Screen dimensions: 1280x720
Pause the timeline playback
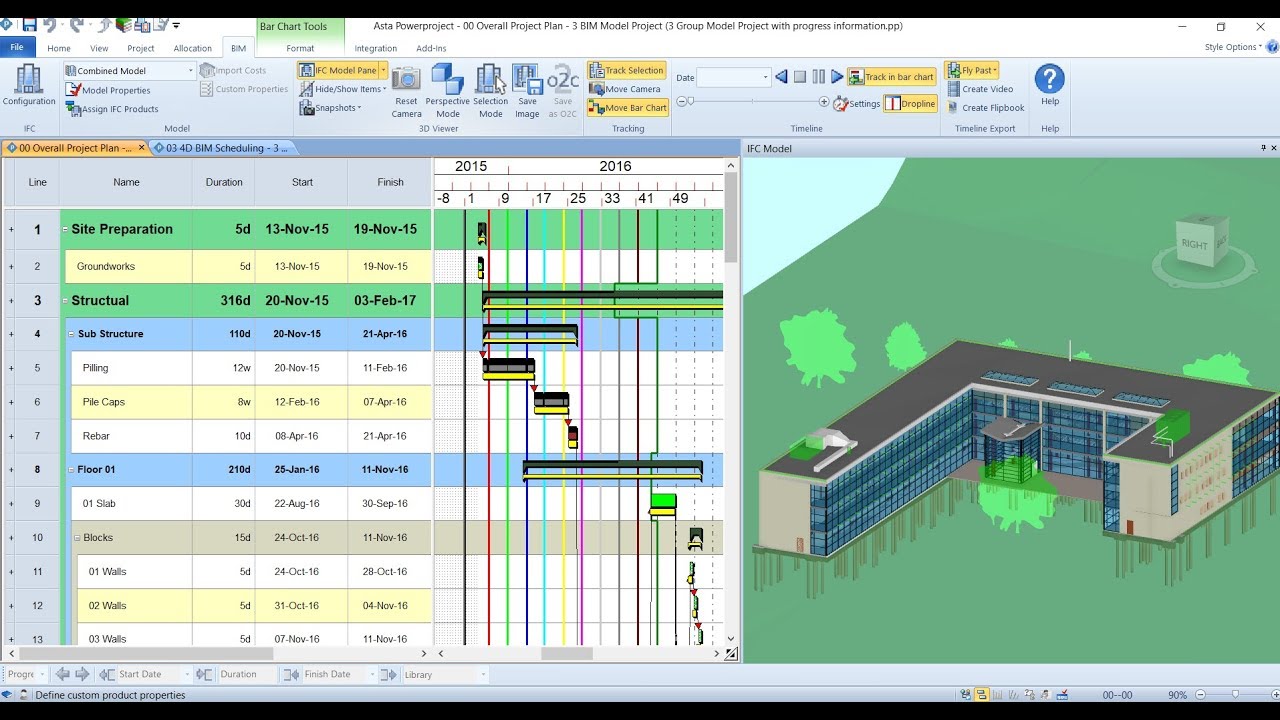(x=819, y=77)
